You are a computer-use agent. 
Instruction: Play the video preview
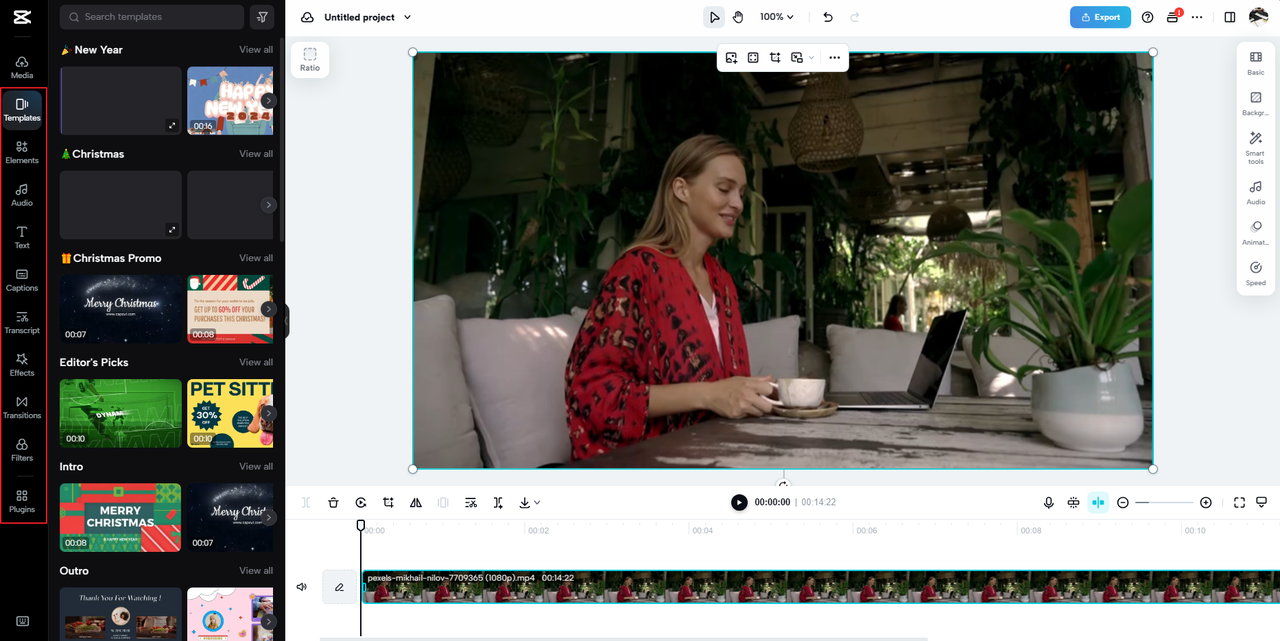point(739,503)
